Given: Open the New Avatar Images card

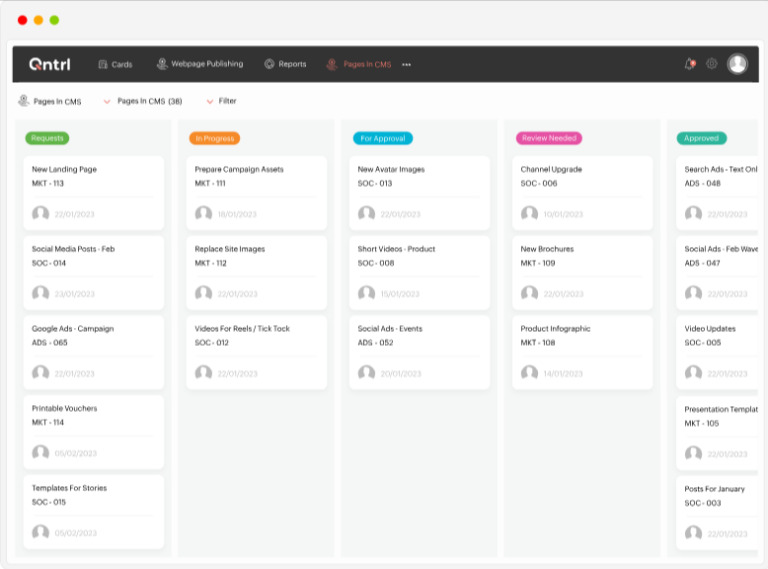Looking at the screenshot, I should pyautogui.click(x=420, y=193).
